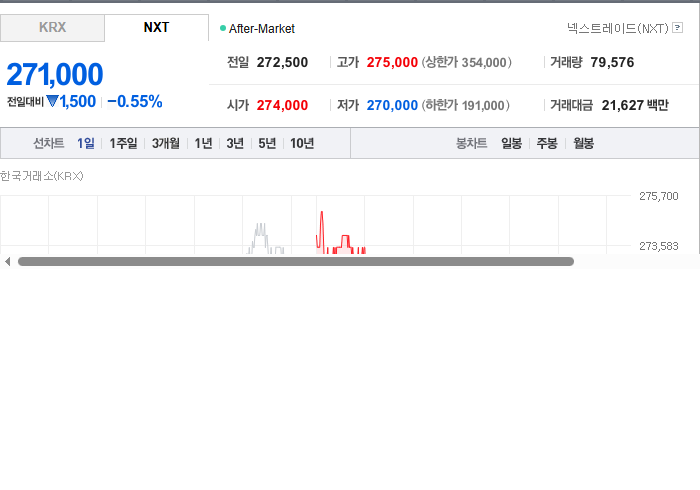Image resolution: width=700 pixels, height=490 pixels.
Task: Click the 봉차트 label
Action: pos(471,143)
